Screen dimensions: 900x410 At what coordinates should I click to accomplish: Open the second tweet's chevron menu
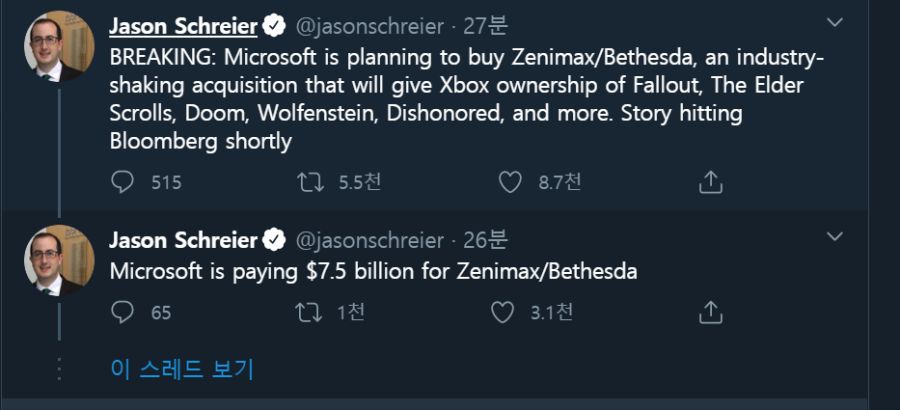pyautogui.click(x=834, y=236)
